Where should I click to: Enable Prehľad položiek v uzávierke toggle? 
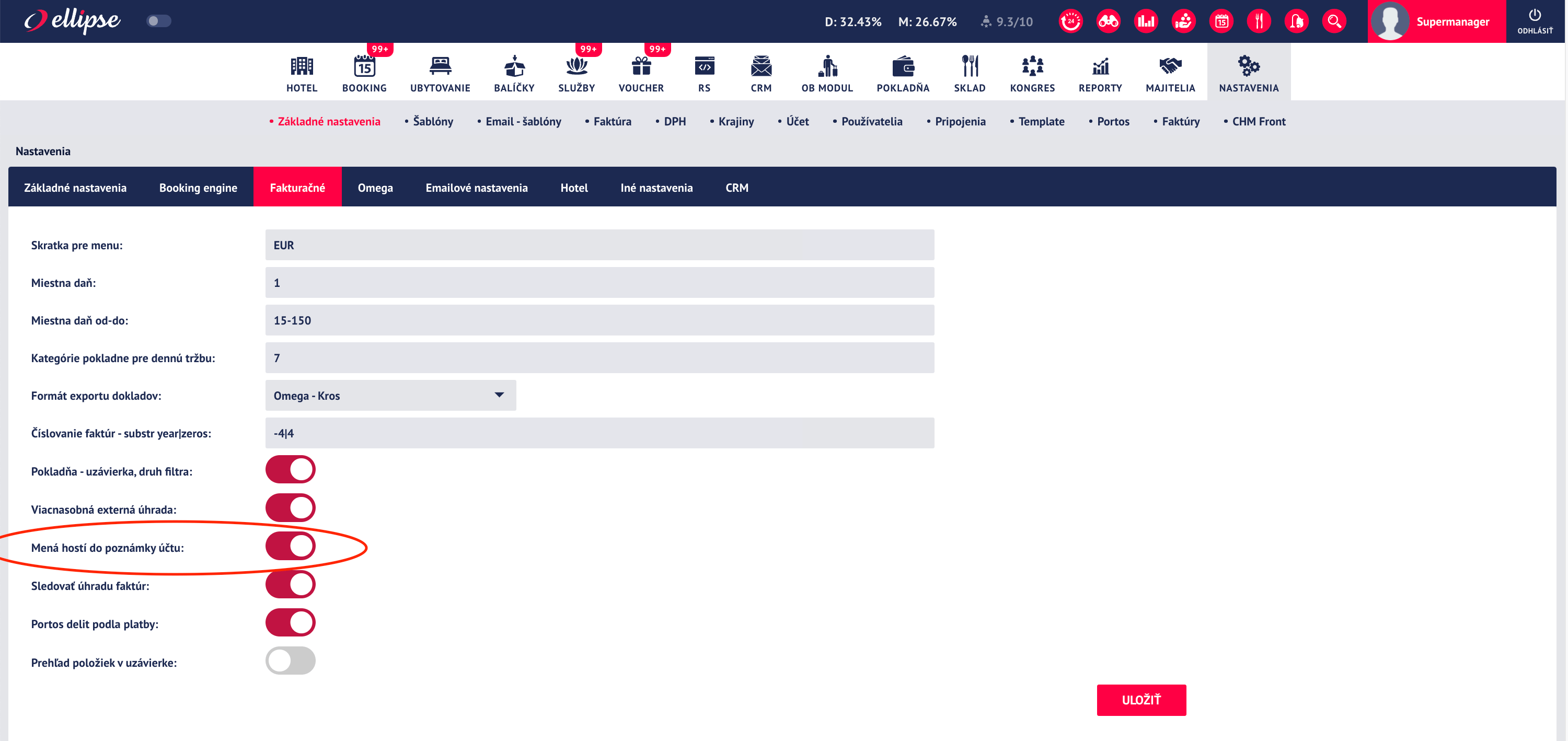(291, 661)
